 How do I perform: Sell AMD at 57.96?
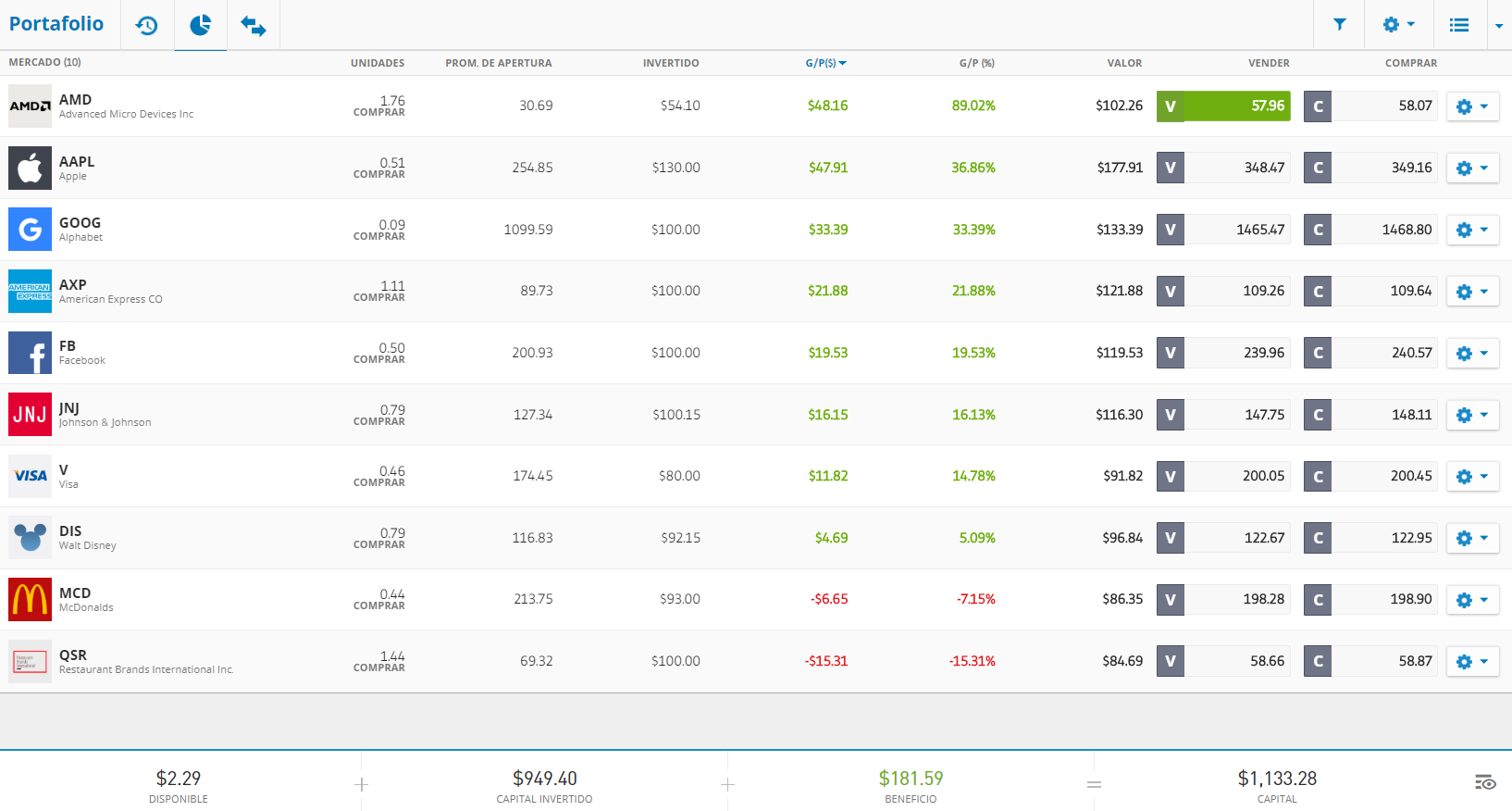pos(1223,106)
